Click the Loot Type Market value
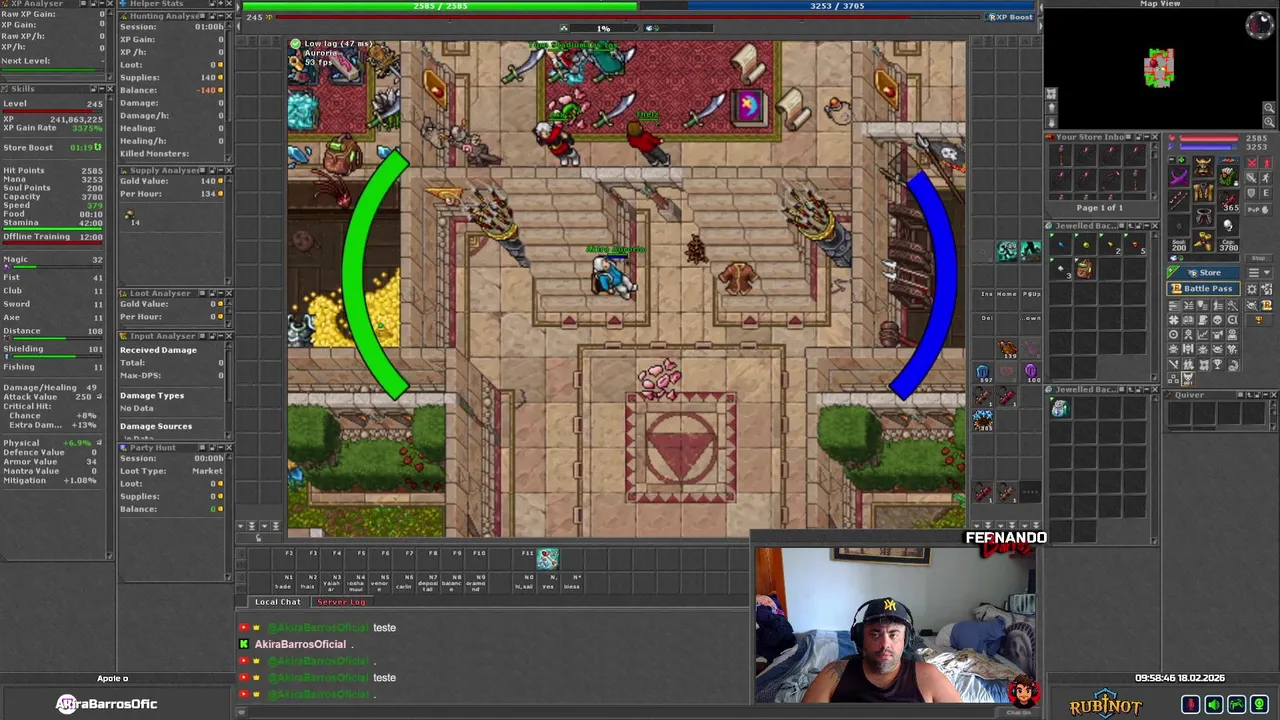 click(207, 471)
